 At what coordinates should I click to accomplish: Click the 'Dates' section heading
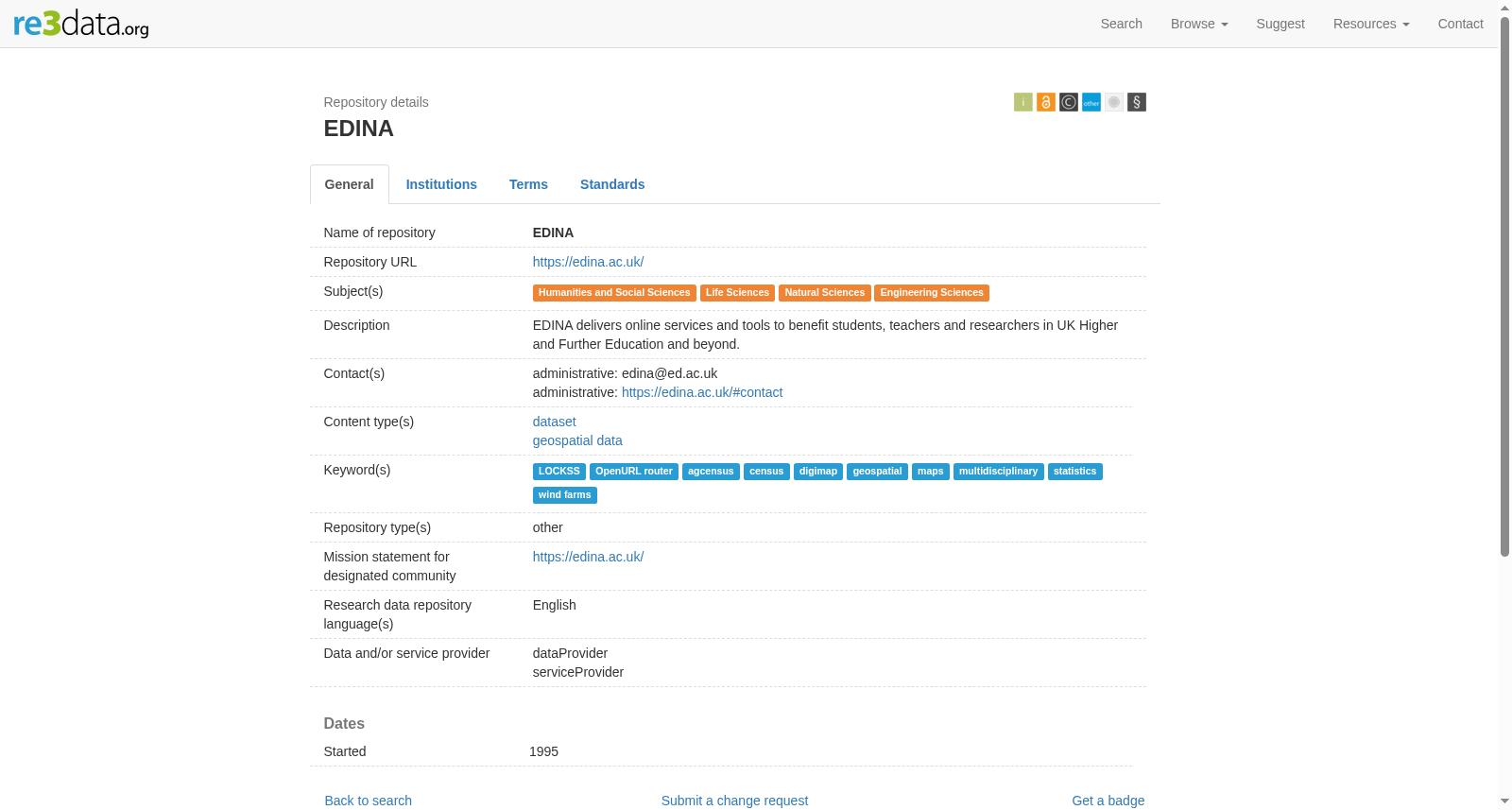(344, 723)
